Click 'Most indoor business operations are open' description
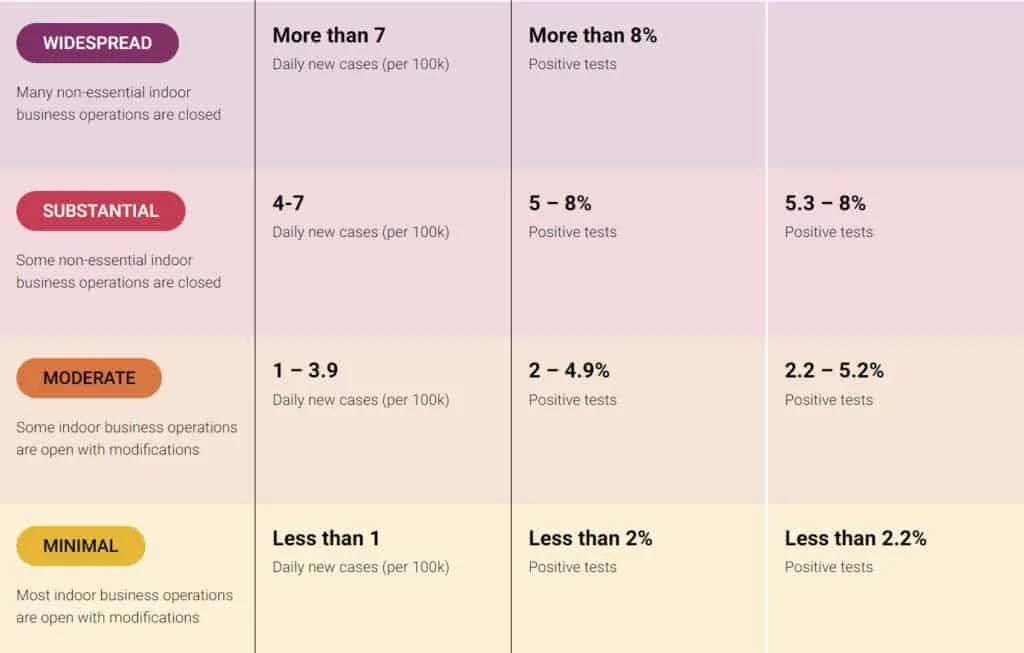Screen dimensions: 1024x653 (125, 606)
